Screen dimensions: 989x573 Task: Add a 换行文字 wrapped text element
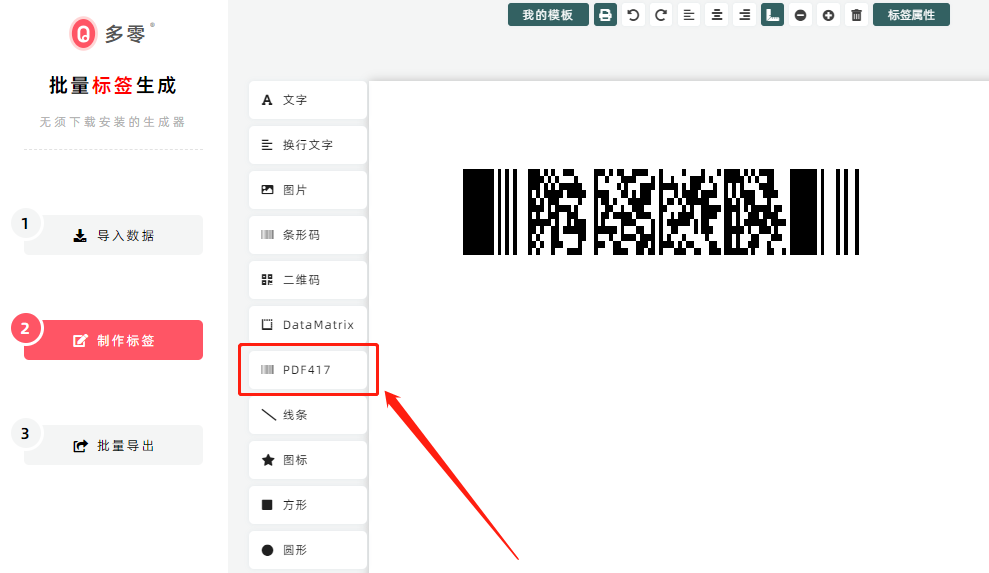(308, 145)
